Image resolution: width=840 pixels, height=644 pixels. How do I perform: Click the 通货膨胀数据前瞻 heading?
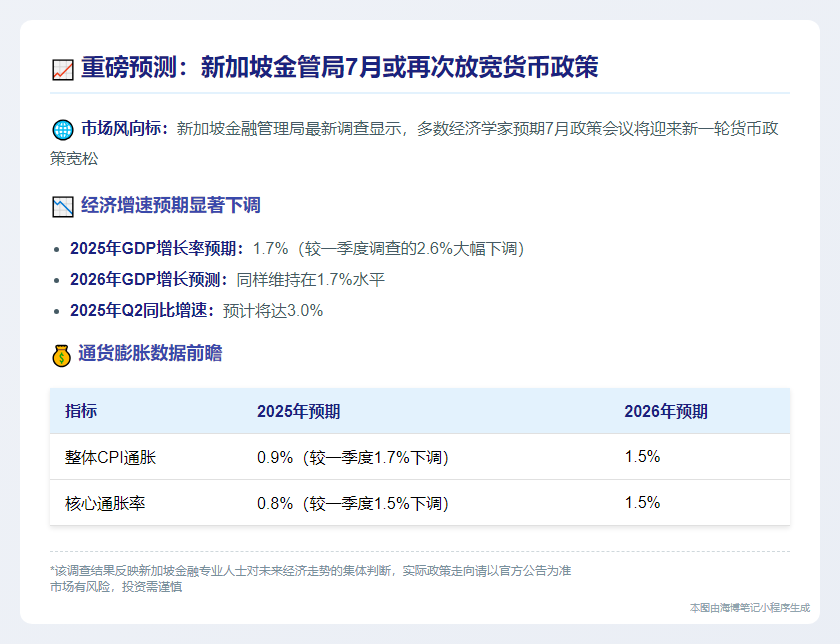150,354
